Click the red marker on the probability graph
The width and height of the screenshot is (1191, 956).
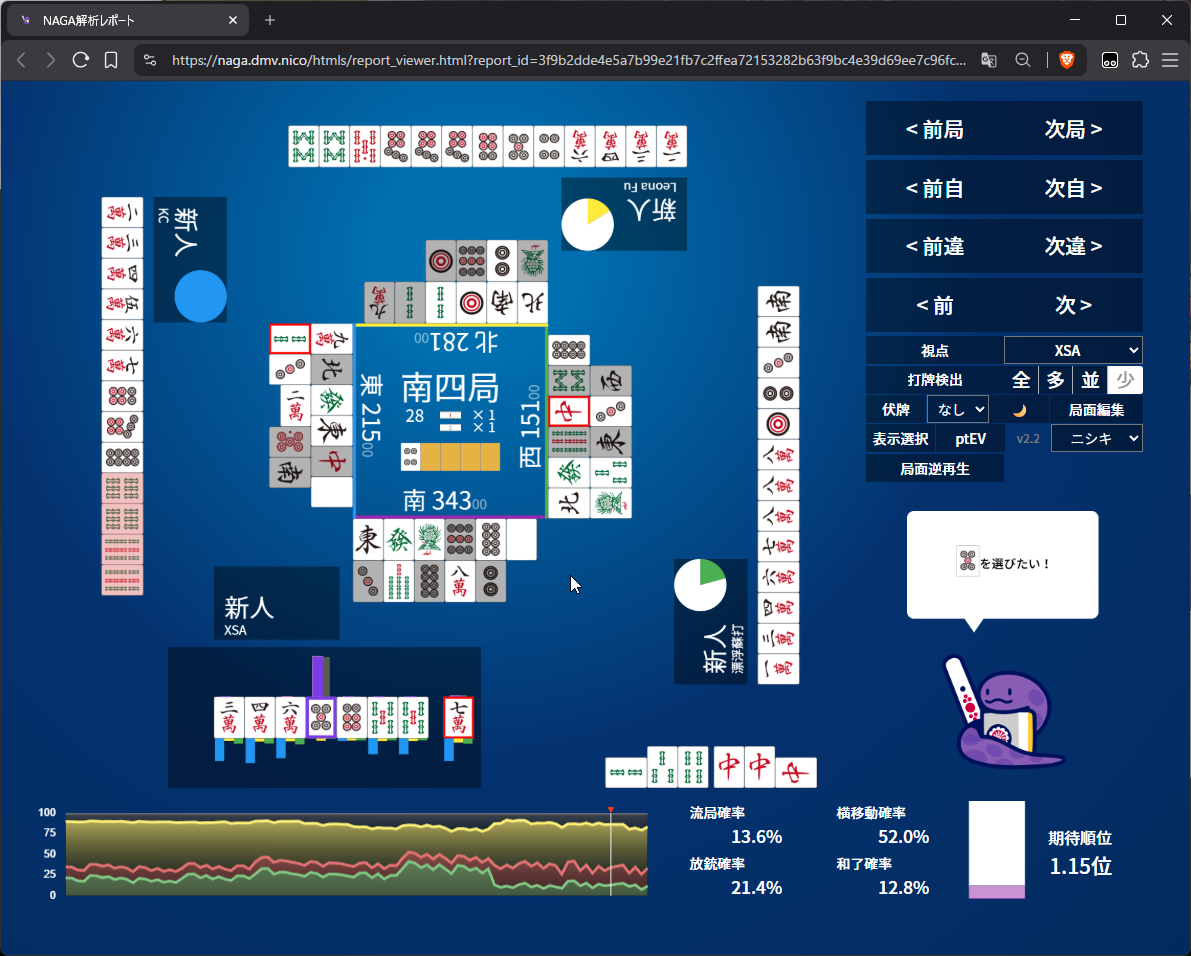611,810
